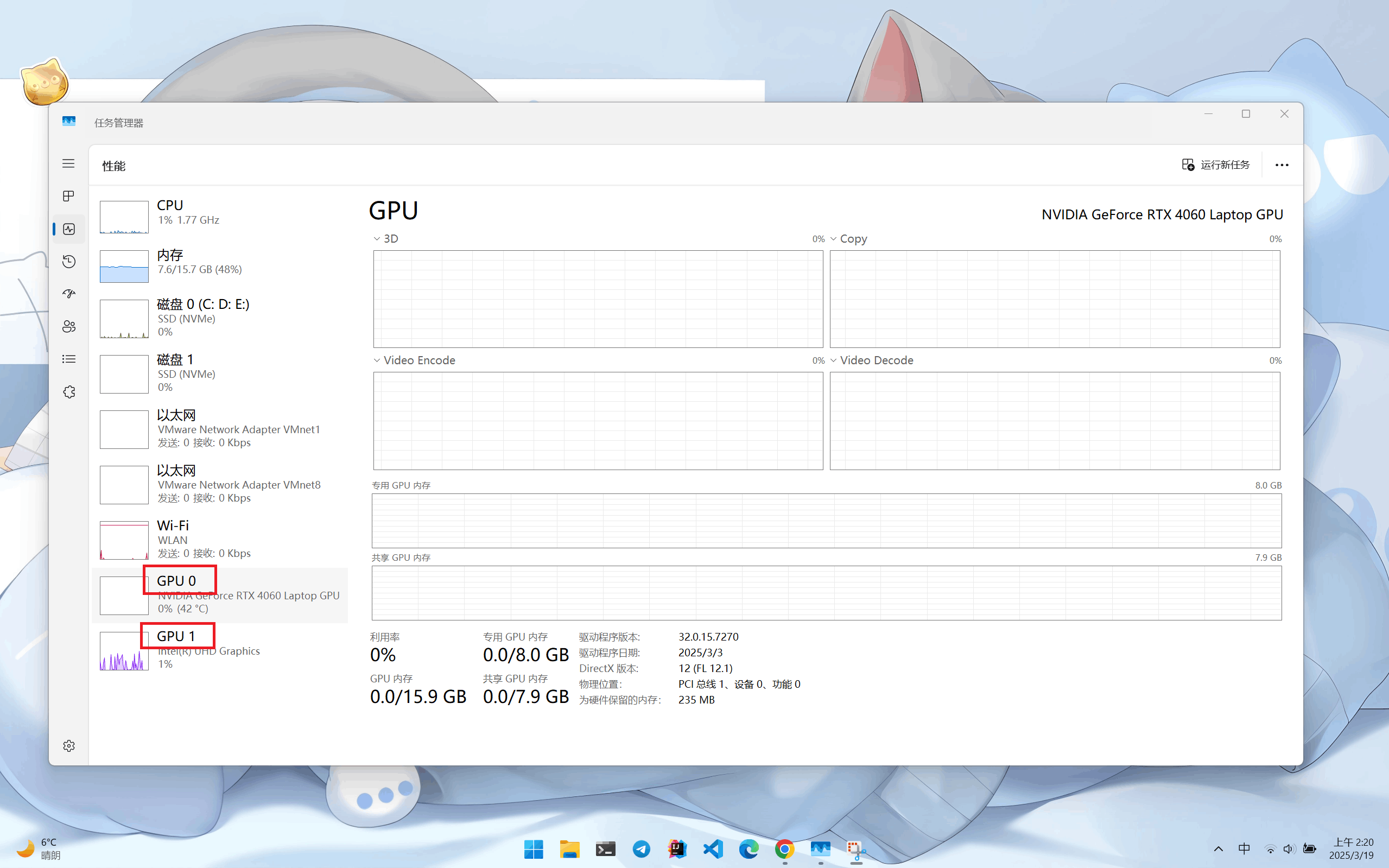
Task: Click the 0.0/15.9 GB GPU memory value
Action: (x=418, y=697)
